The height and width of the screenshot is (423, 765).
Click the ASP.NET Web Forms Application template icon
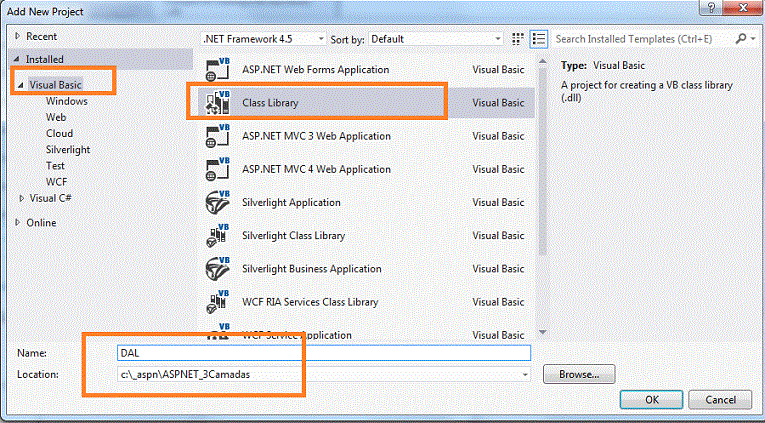(218, 70)
